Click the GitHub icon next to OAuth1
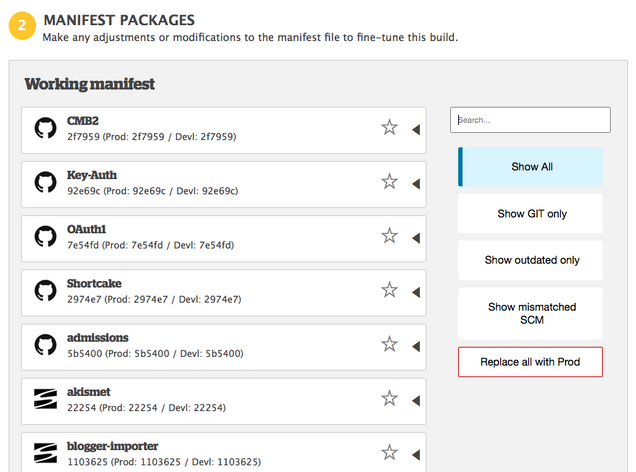 [x=45, y=236]
